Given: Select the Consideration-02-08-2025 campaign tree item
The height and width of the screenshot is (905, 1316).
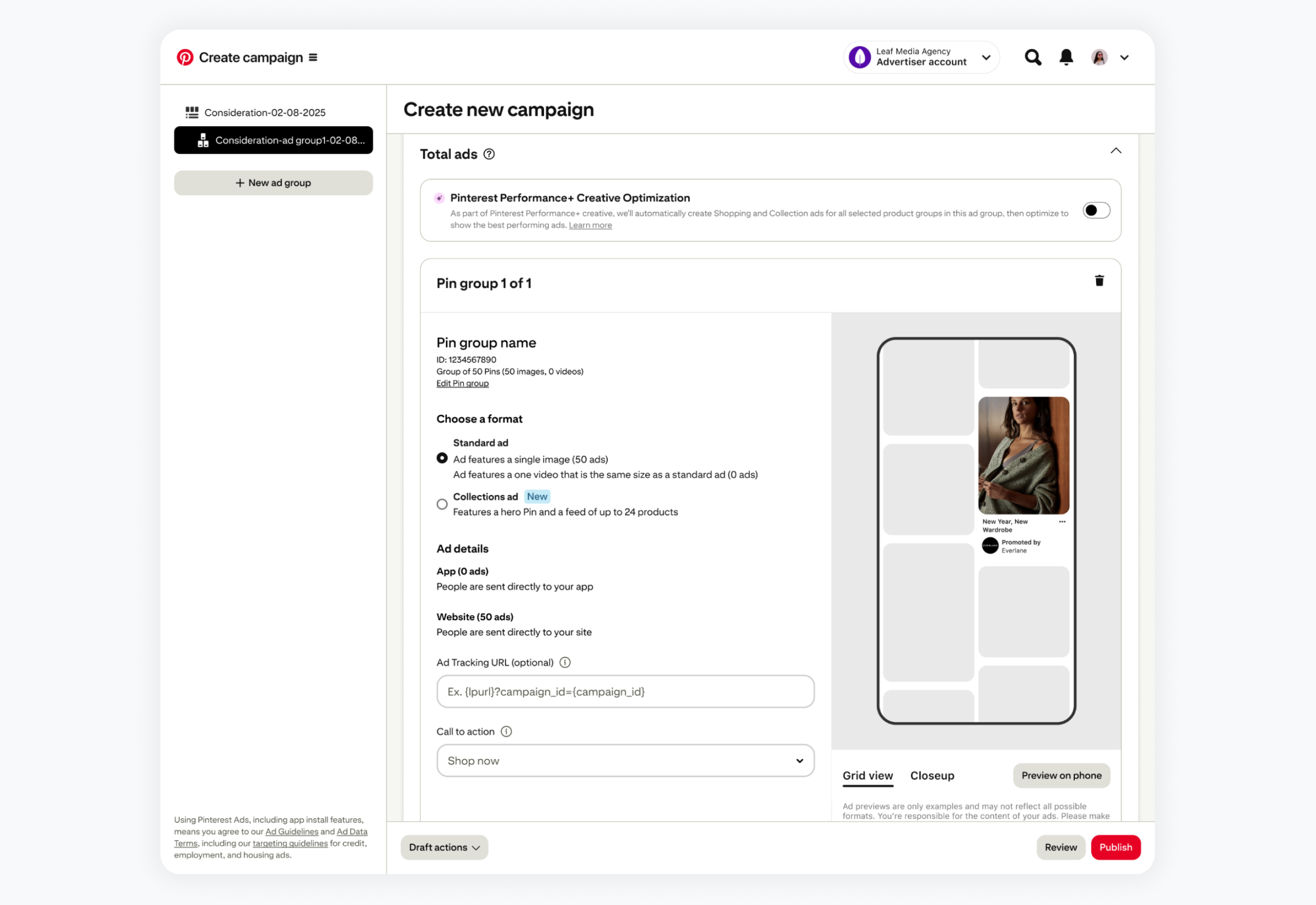Looking at the screenshot, I should [265, 112].
